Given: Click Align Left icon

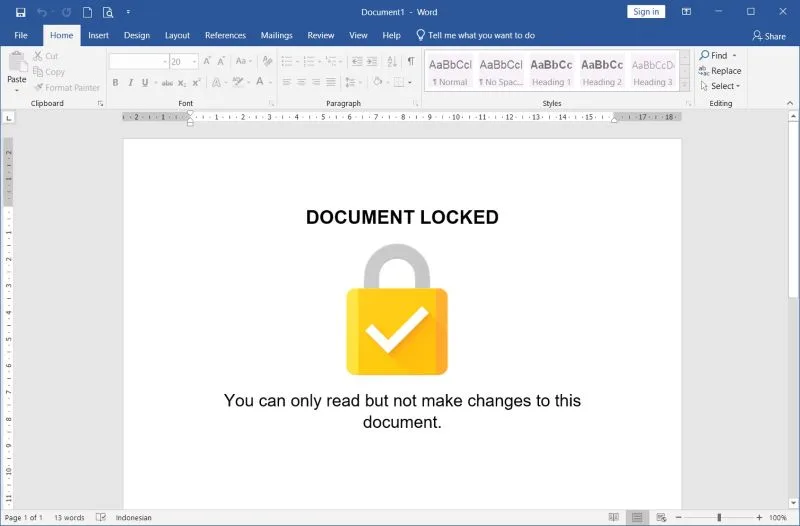Looking at the screenshot, I should click(x=287, y=82).
